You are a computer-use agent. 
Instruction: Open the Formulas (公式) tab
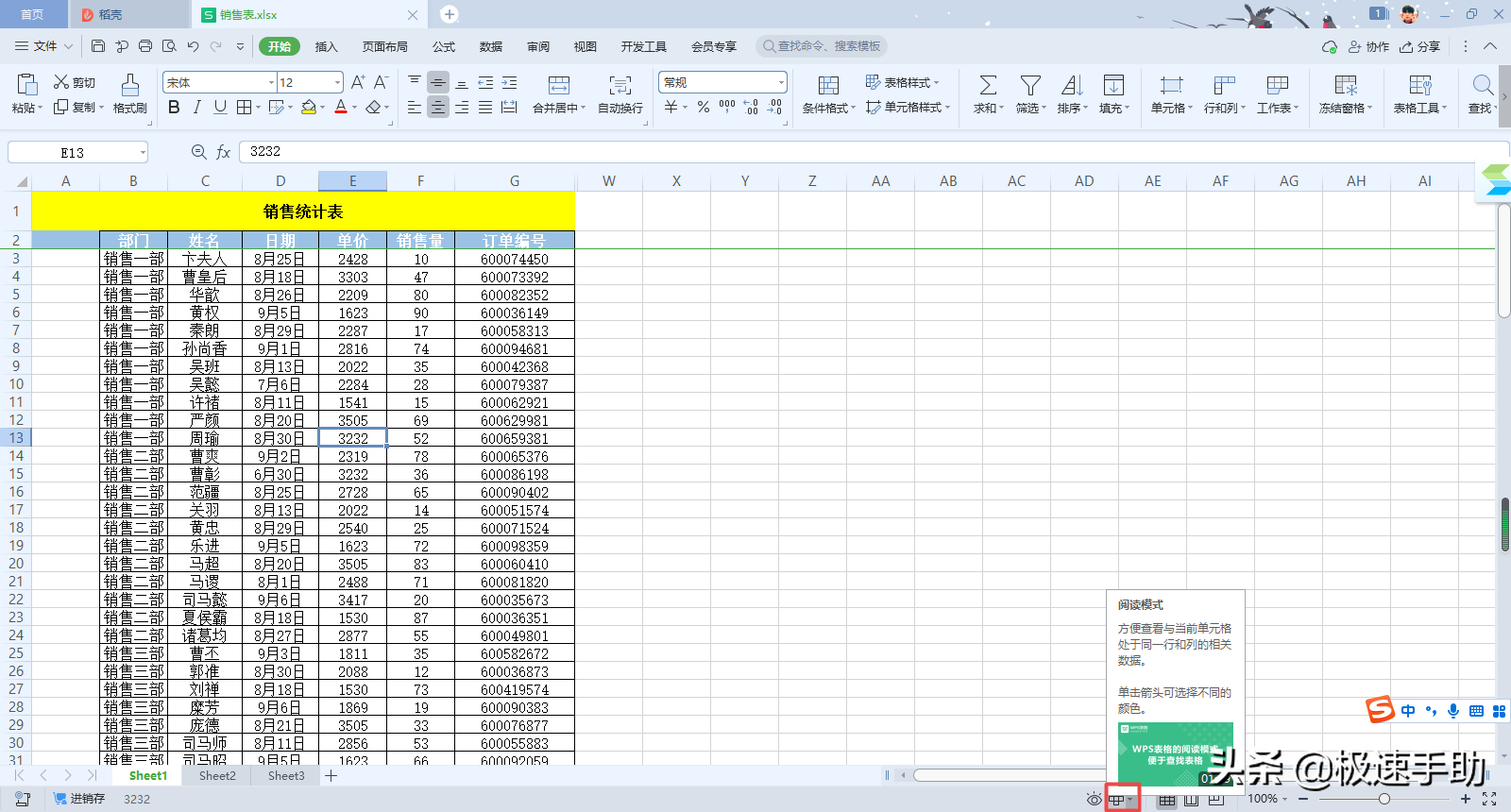pyautogui.click(x=444, y=46)
